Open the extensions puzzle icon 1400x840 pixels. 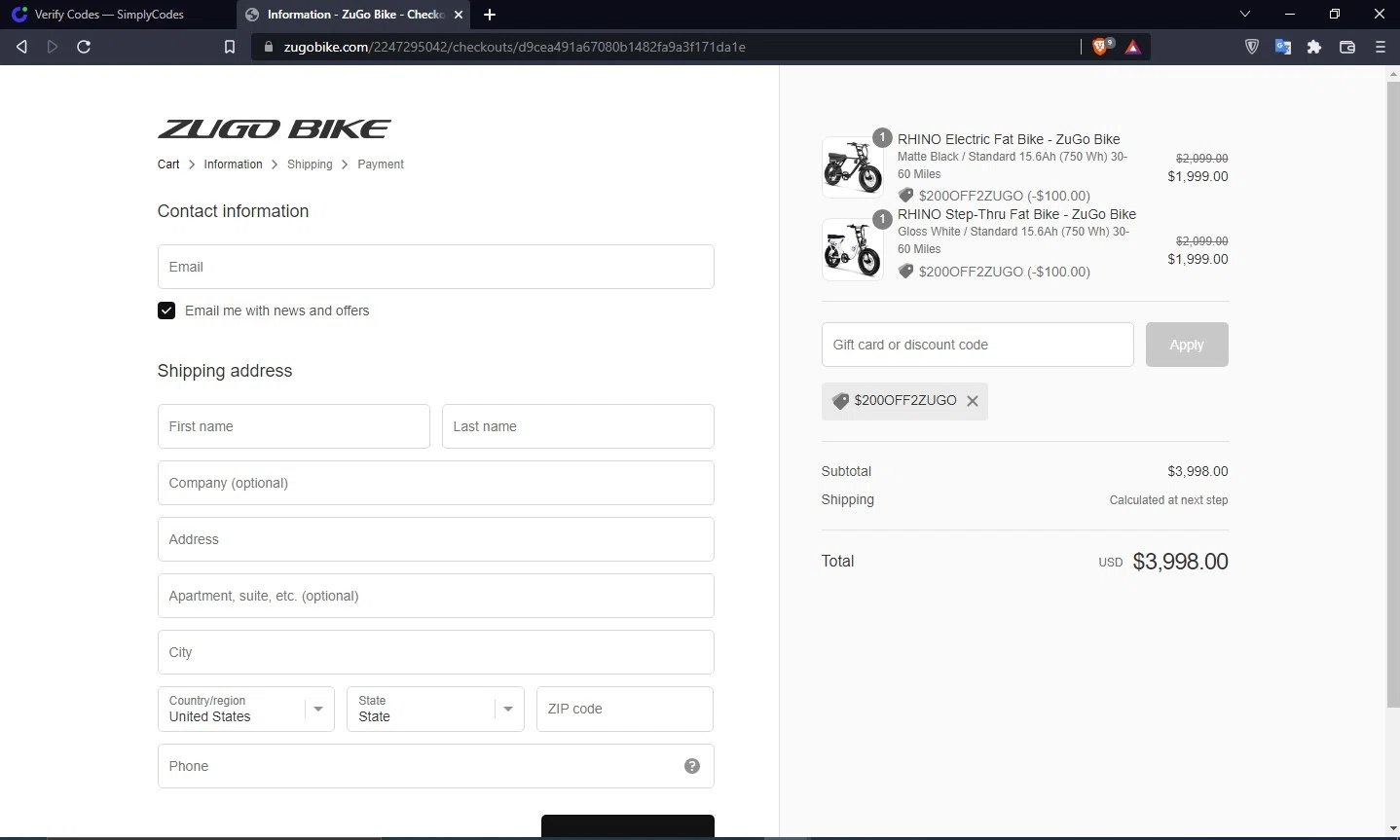click(x=1314, y=47)
